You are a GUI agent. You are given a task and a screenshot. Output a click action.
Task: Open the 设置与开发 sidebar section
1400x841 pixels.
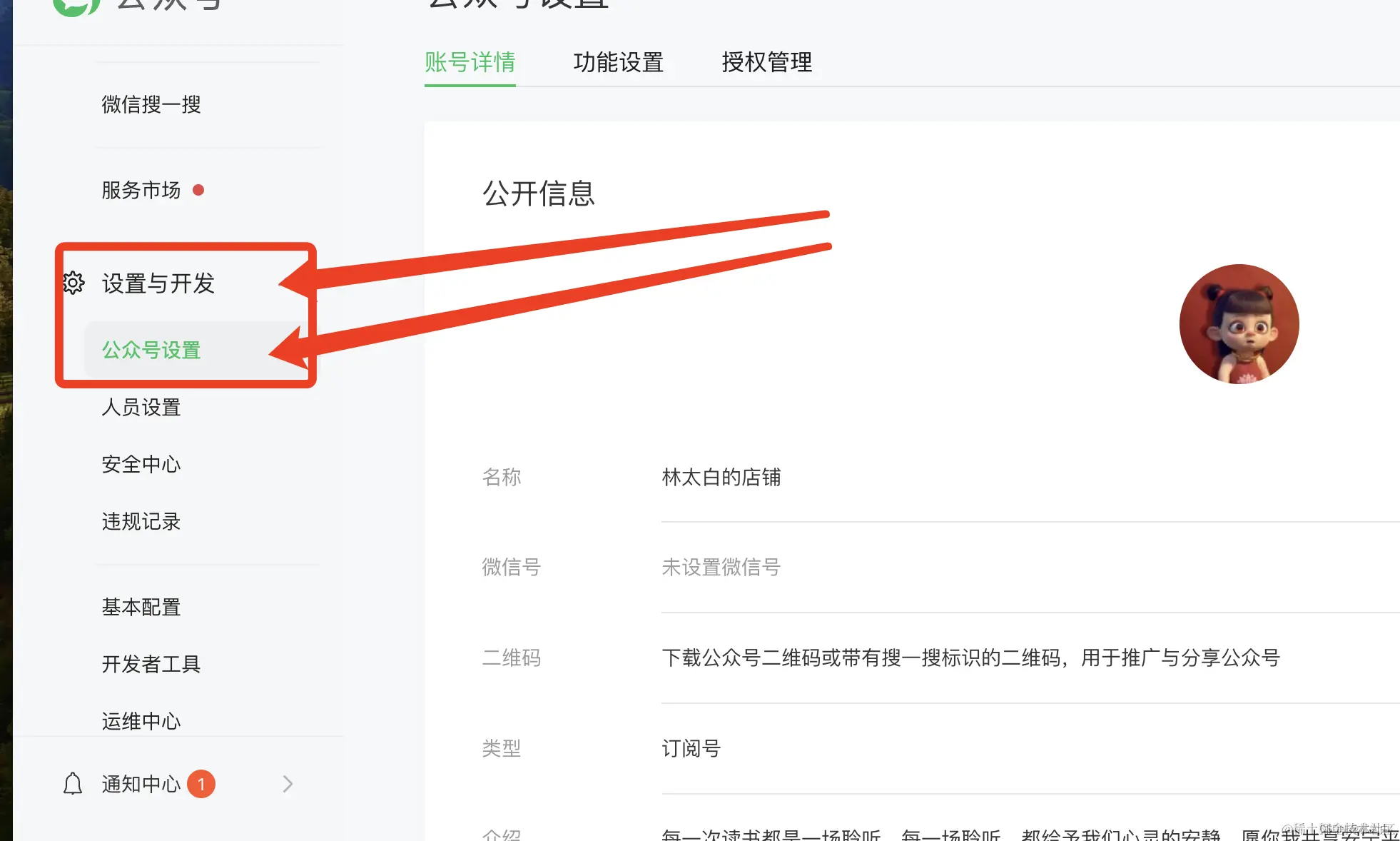158,283
